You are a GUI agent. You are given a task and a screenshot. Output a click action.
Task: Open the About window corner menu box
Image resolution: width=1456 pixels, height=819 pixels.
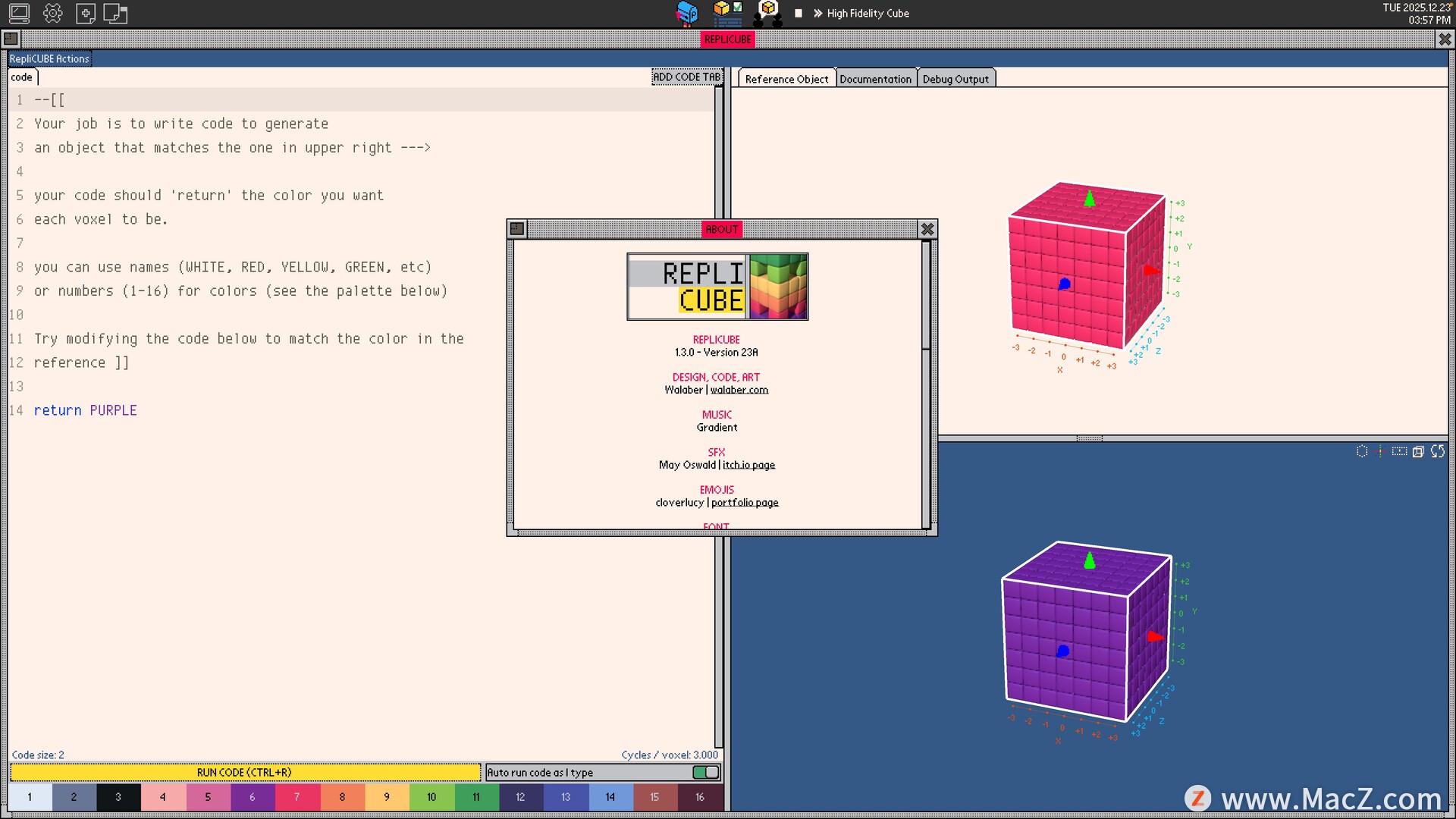(x=517, y=228)
